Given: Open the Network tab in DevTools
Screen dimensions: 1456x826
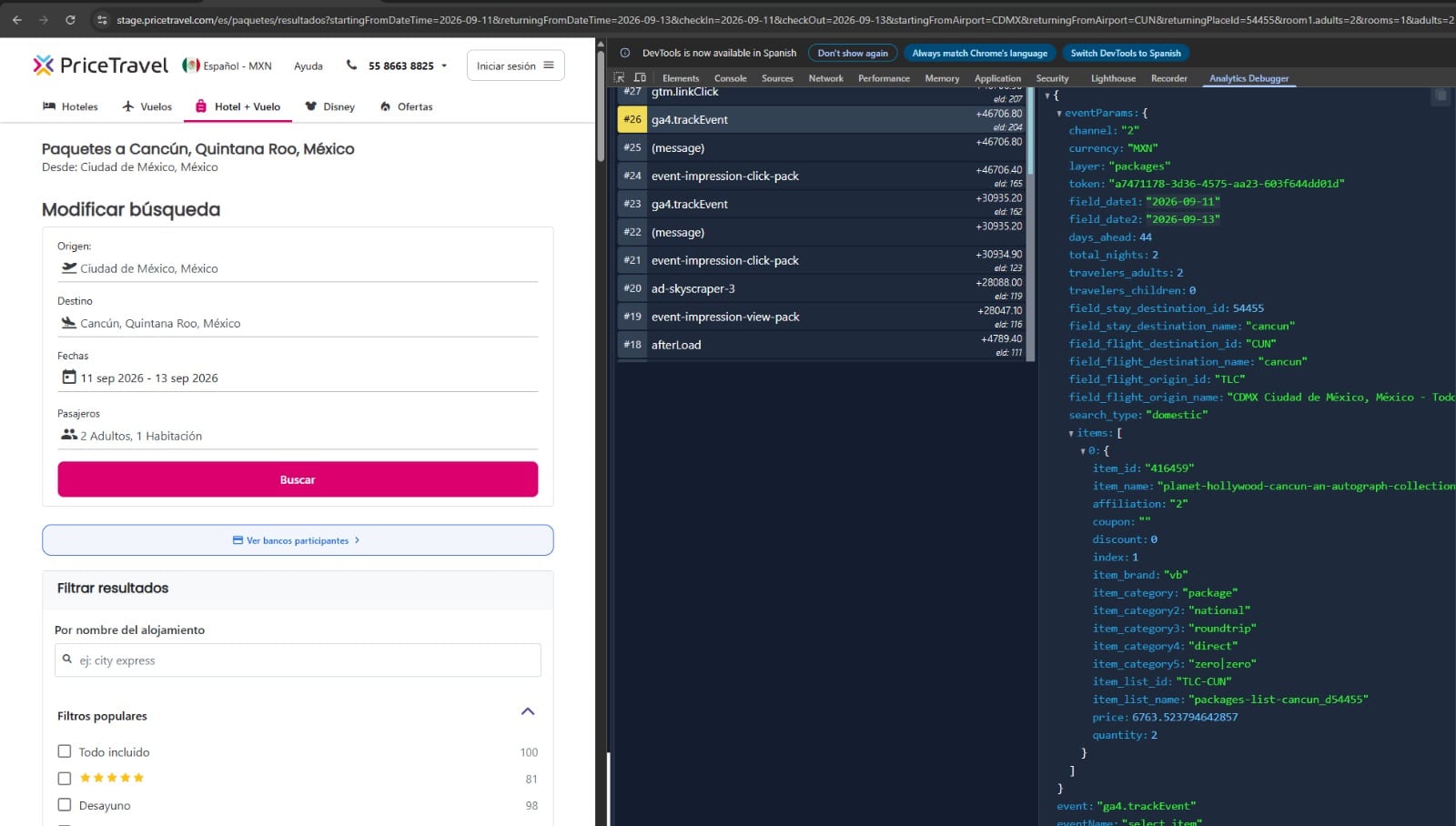Looking at the screenshot, I should click(825, 78).
